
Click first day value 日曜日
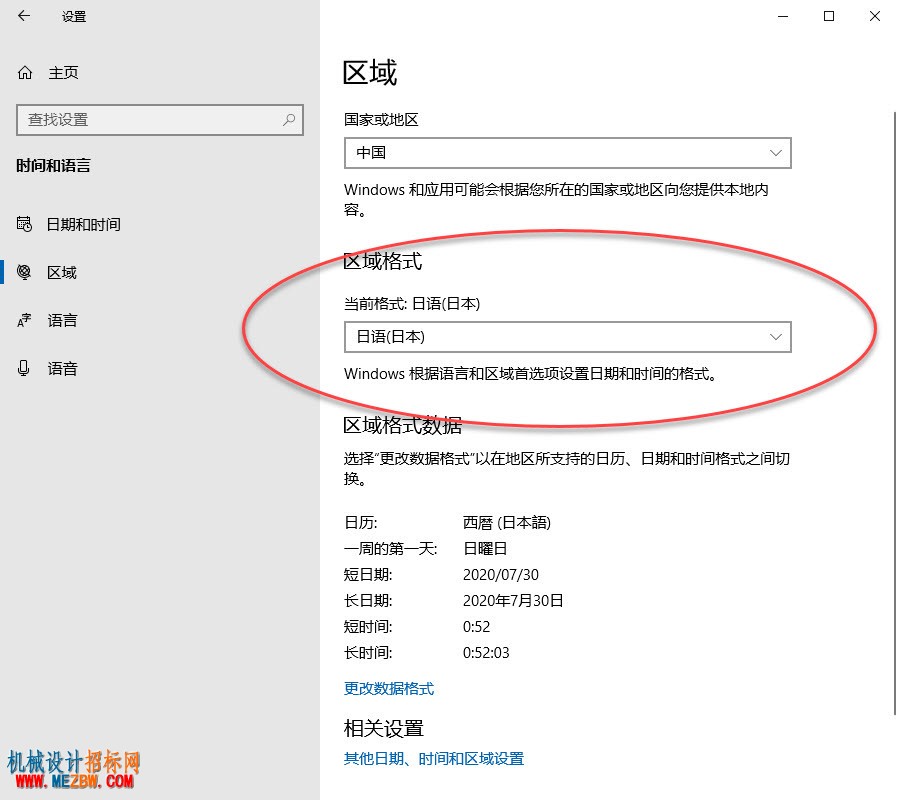click(485, 549)
